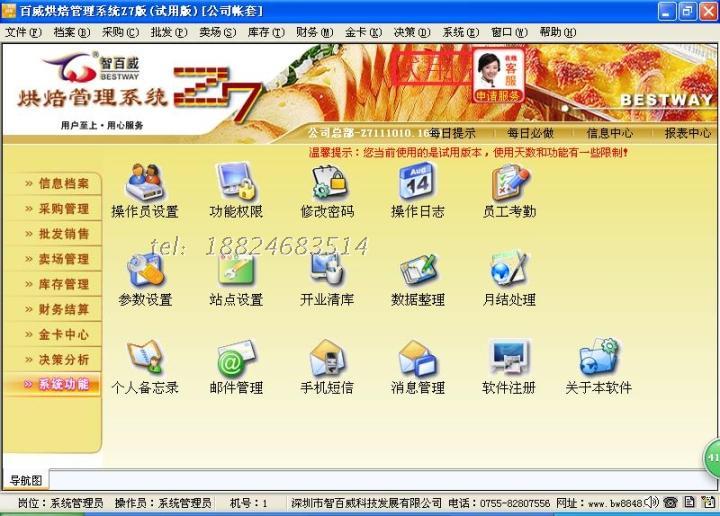Screen dimensions: 720x516
Task: Click the 操作员：系统管理员 status text
Action: click(x=163, y=503)
